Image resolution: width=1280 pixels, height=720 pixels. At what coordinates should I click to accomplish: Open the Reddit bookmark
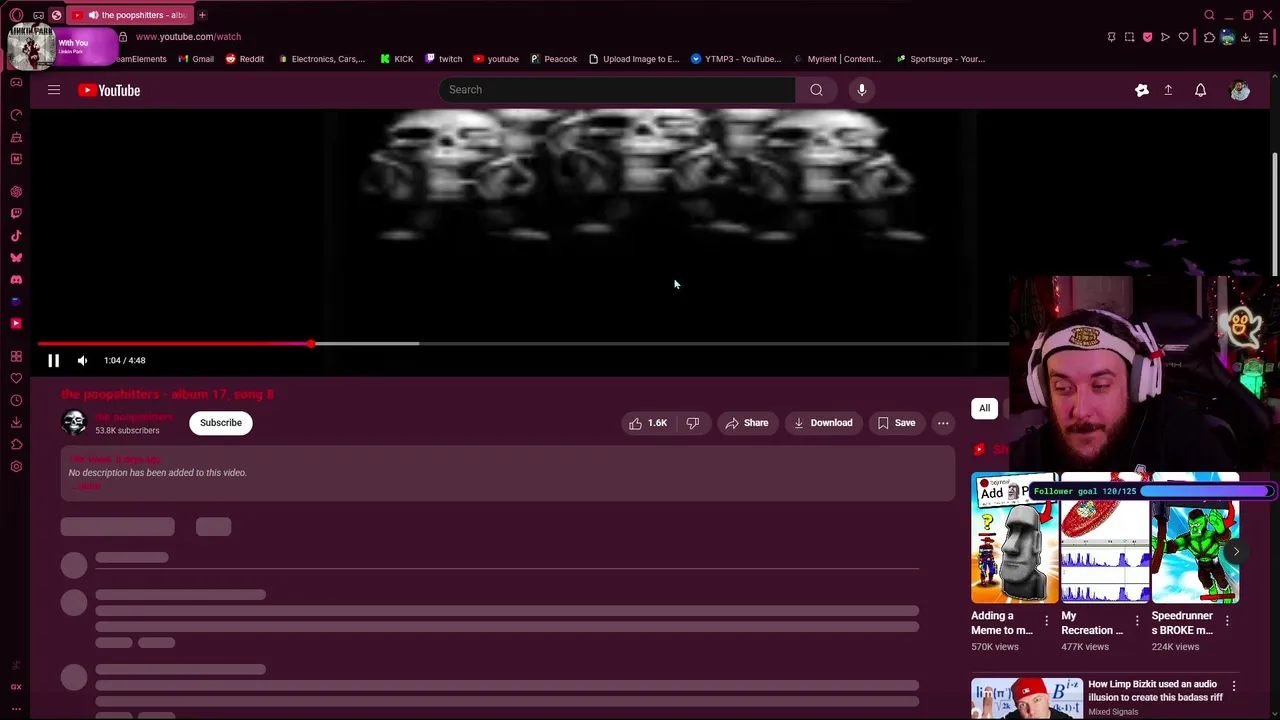245,59
